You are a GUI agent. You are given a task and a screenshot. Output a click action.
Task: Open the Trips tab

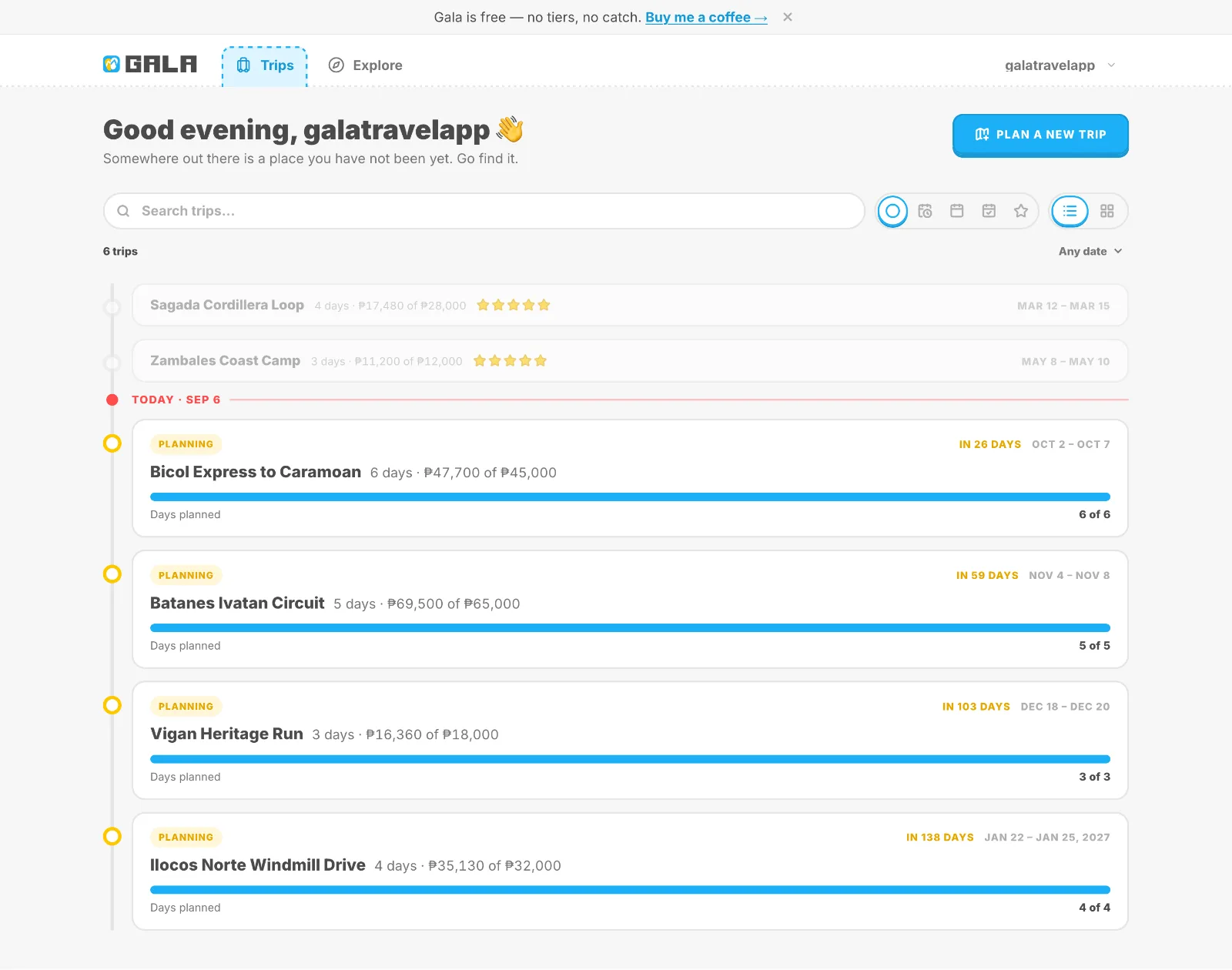pos(265,66)
